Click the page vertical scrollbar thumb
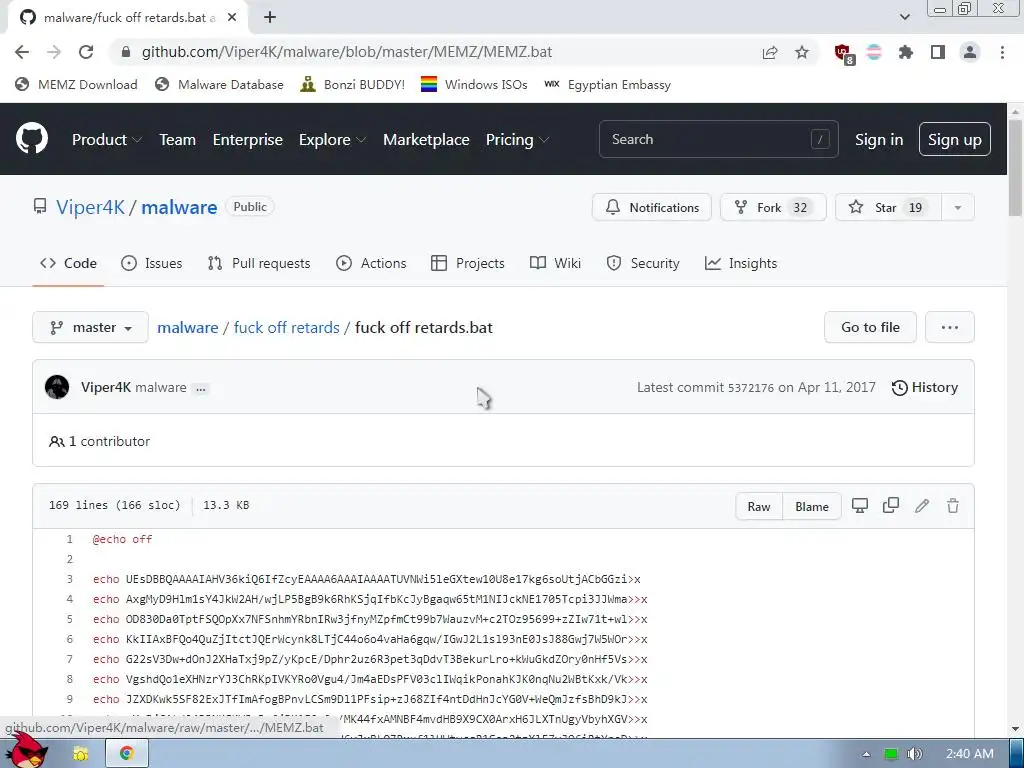 1016,170
